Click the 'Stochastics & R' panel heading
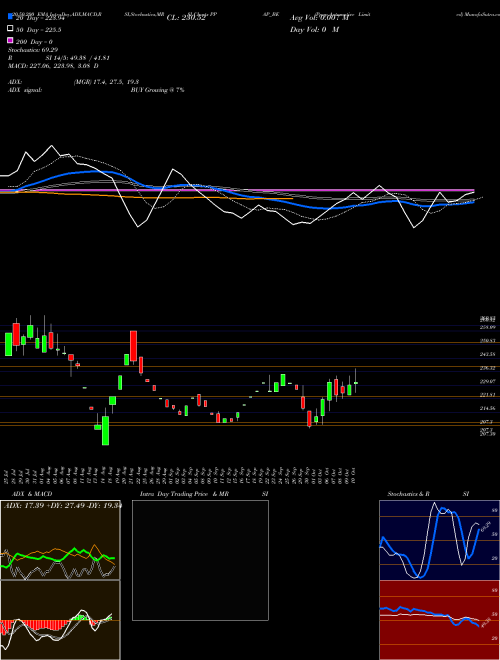 (x=409, y=494)
